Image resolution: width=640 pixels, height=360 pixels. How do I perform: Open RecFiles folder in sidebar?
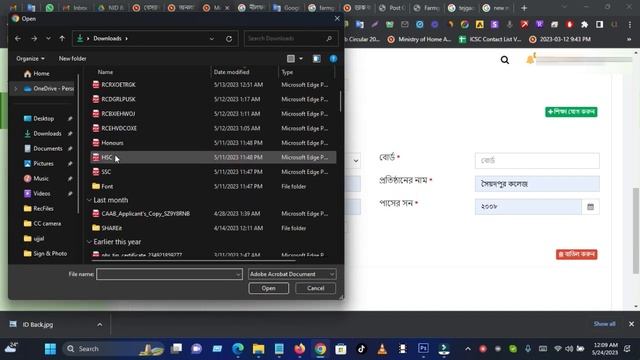pos(43,209)
